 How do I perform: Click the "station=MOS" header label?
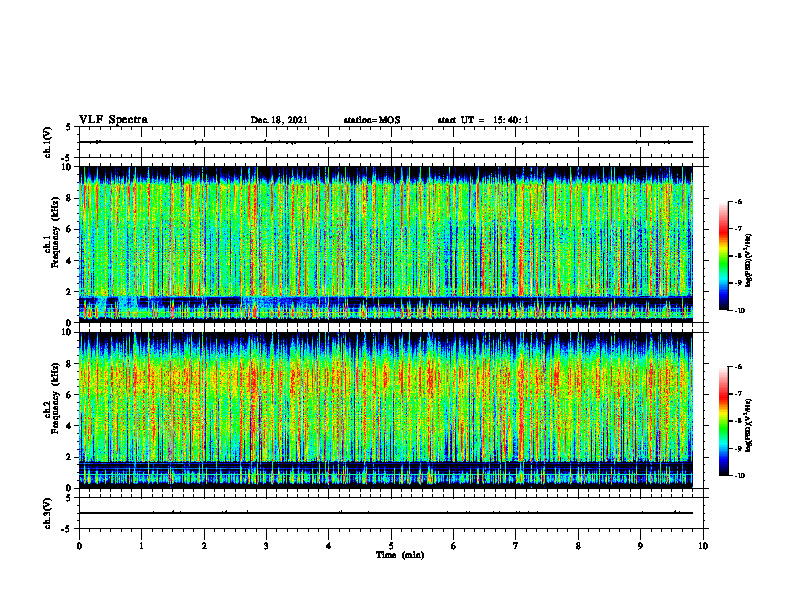pyautogui.click(x=372, y=120)
